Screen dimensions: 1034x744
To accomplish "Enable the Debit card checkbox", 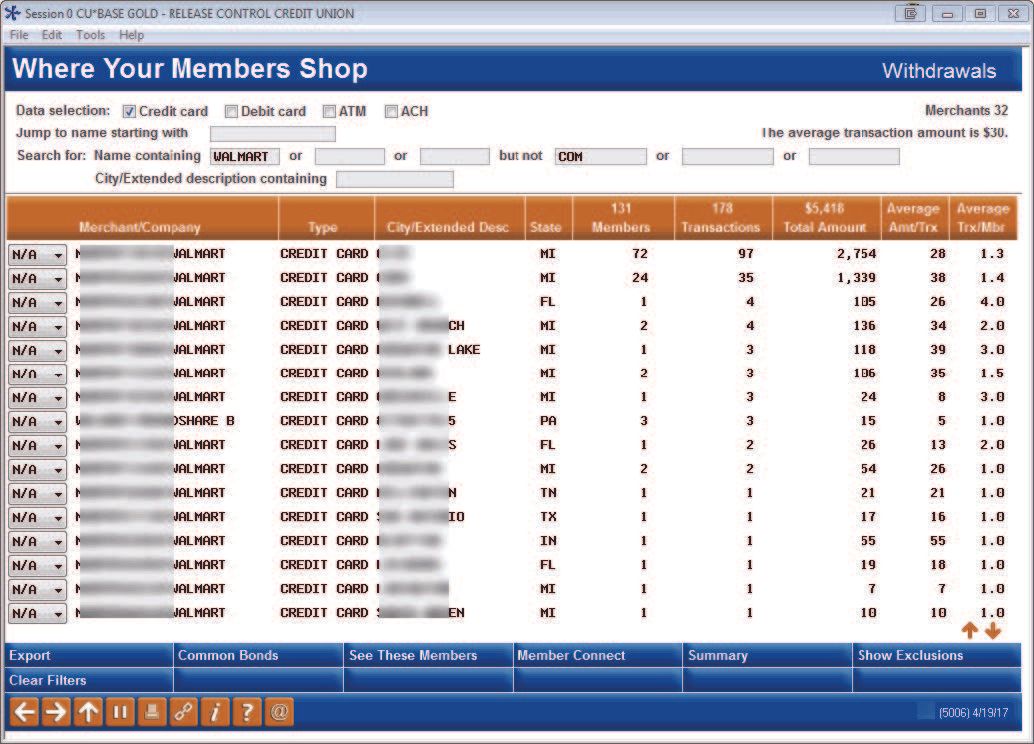I will tap(231, 111).
